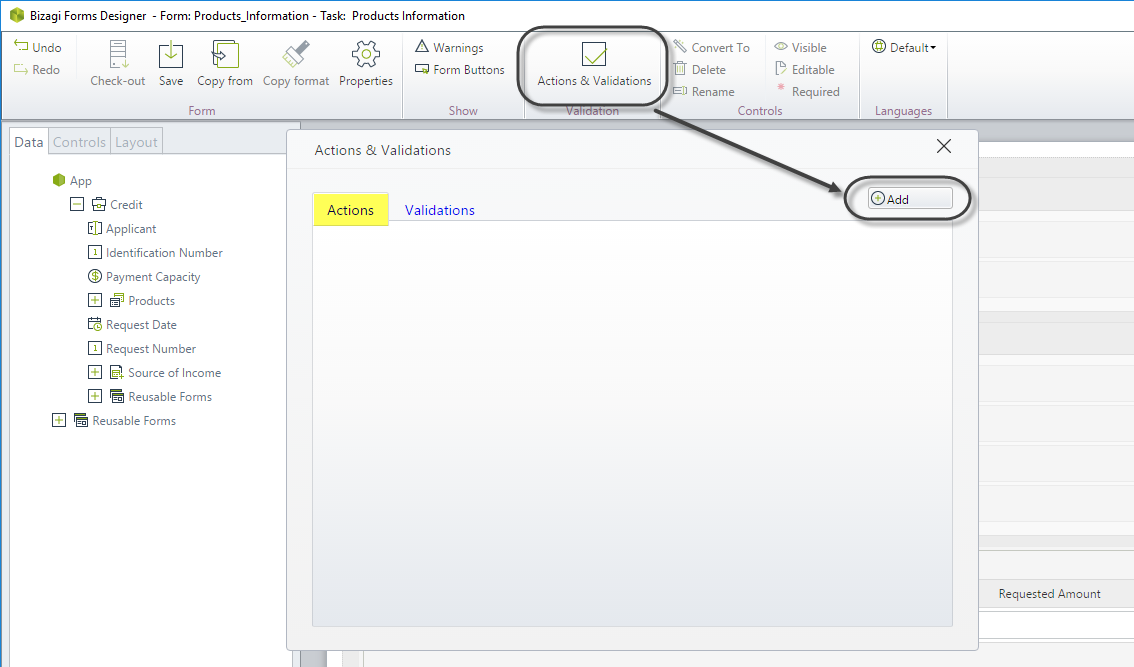Viewport: 1134px width, 667px height.
Task: Select the Payment Capacity attribute
Action: click(153, 276)
